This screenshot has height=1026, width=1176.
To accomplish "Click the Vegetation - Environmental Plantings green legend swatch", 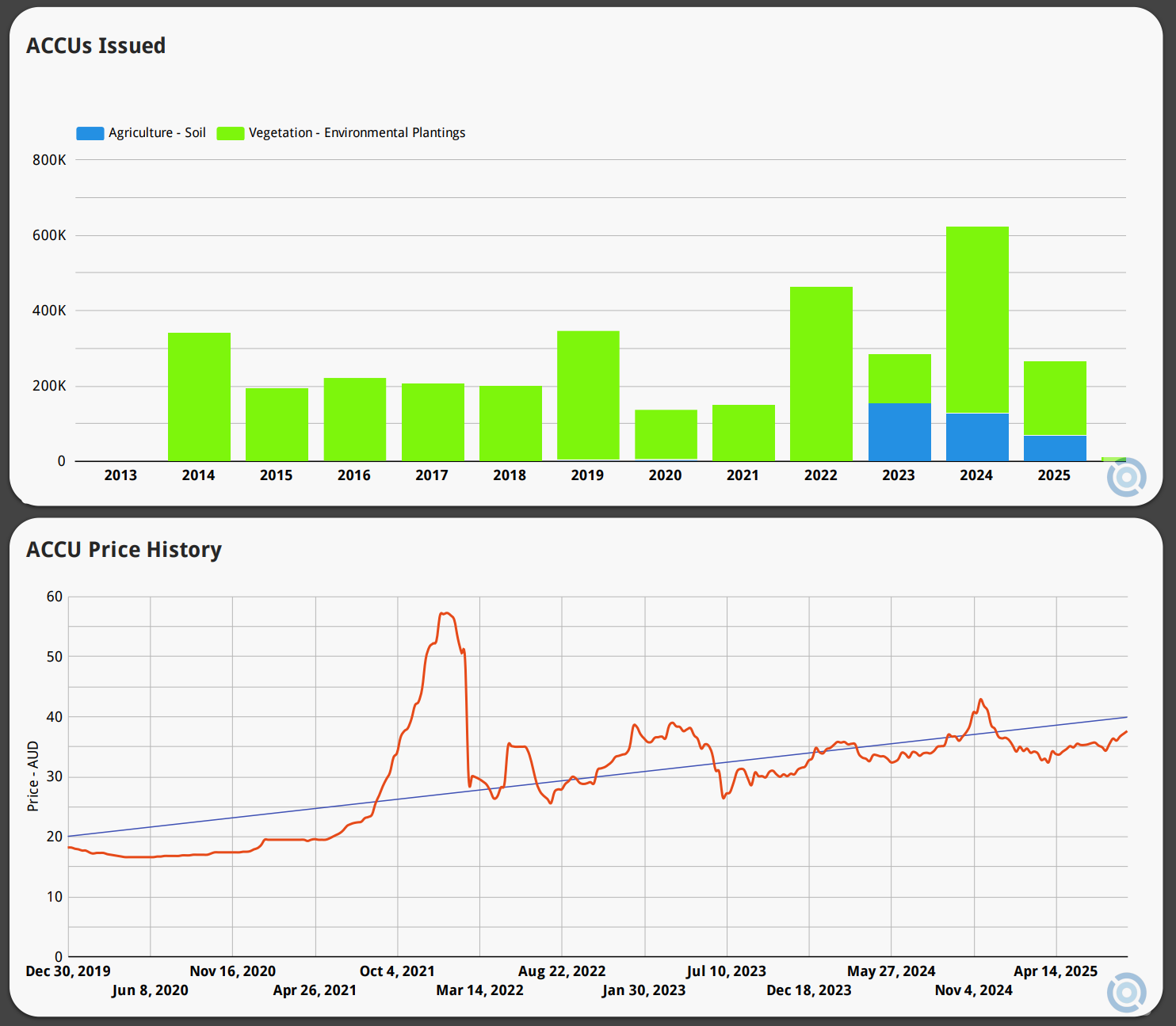I will coord(231,133).
